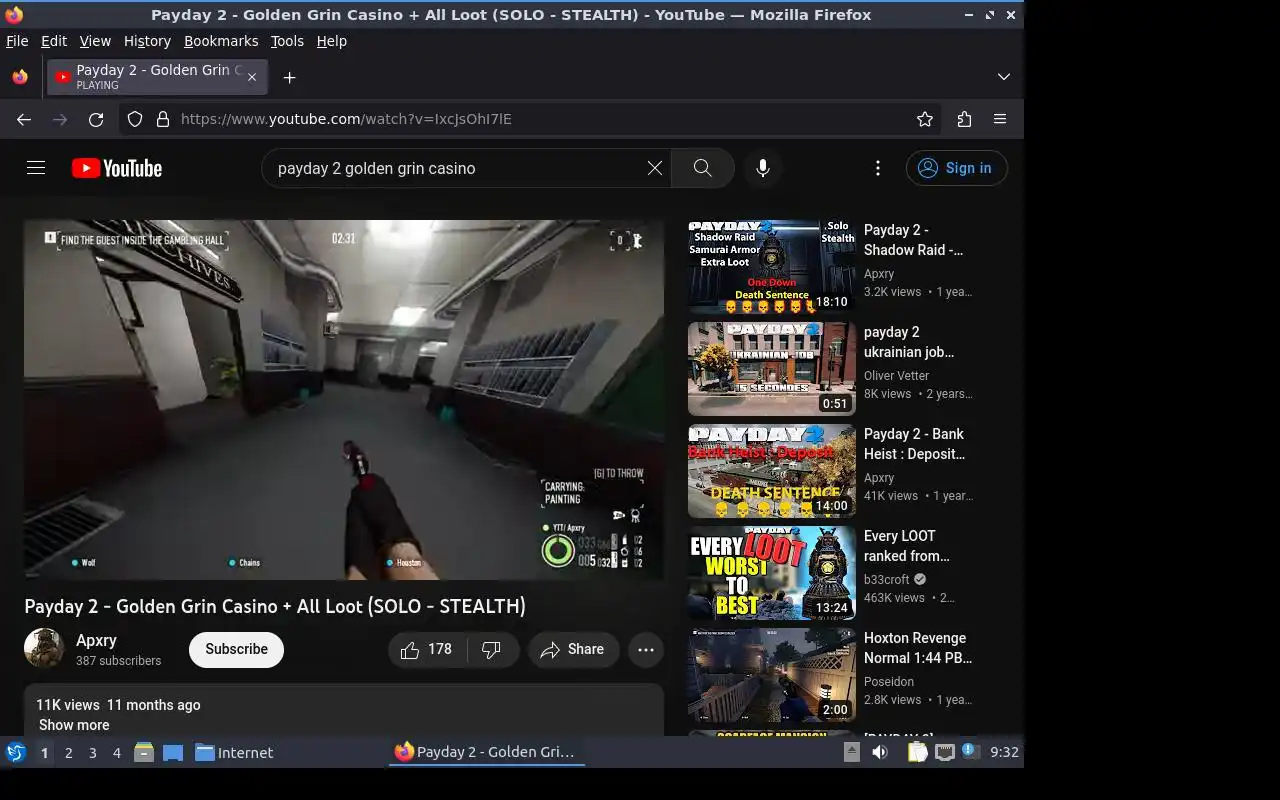Open Firefox View pinned icon
This screenshot has height=800, width=1280.
tap(20, 77)
